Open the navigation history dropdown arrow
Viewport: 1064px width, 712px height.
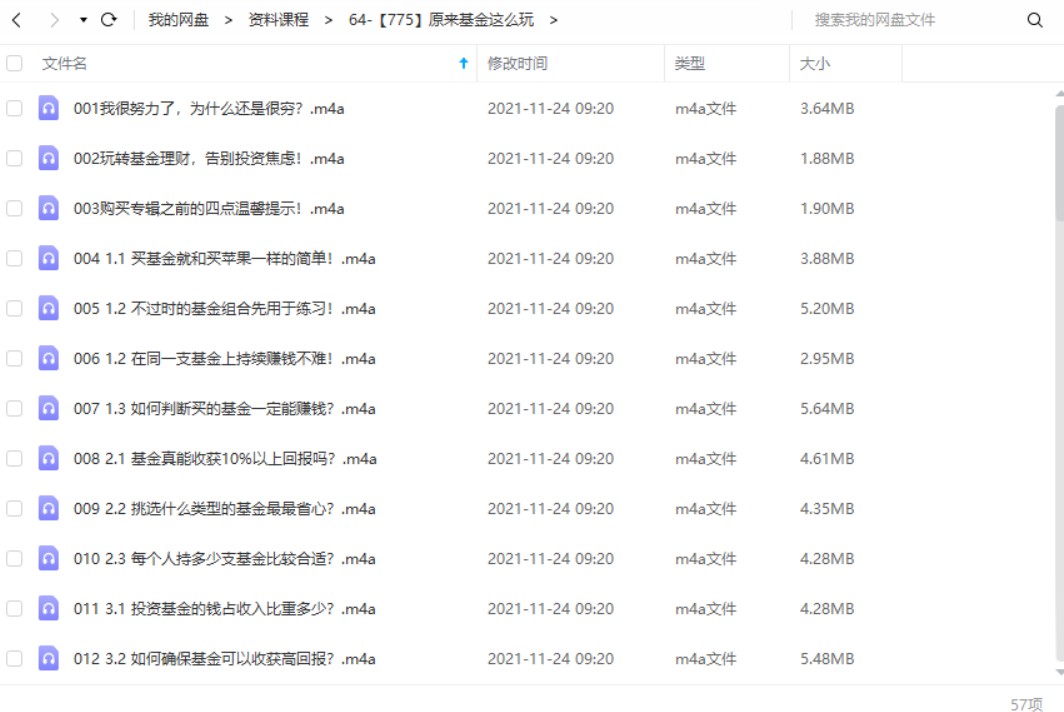(83, 18)
